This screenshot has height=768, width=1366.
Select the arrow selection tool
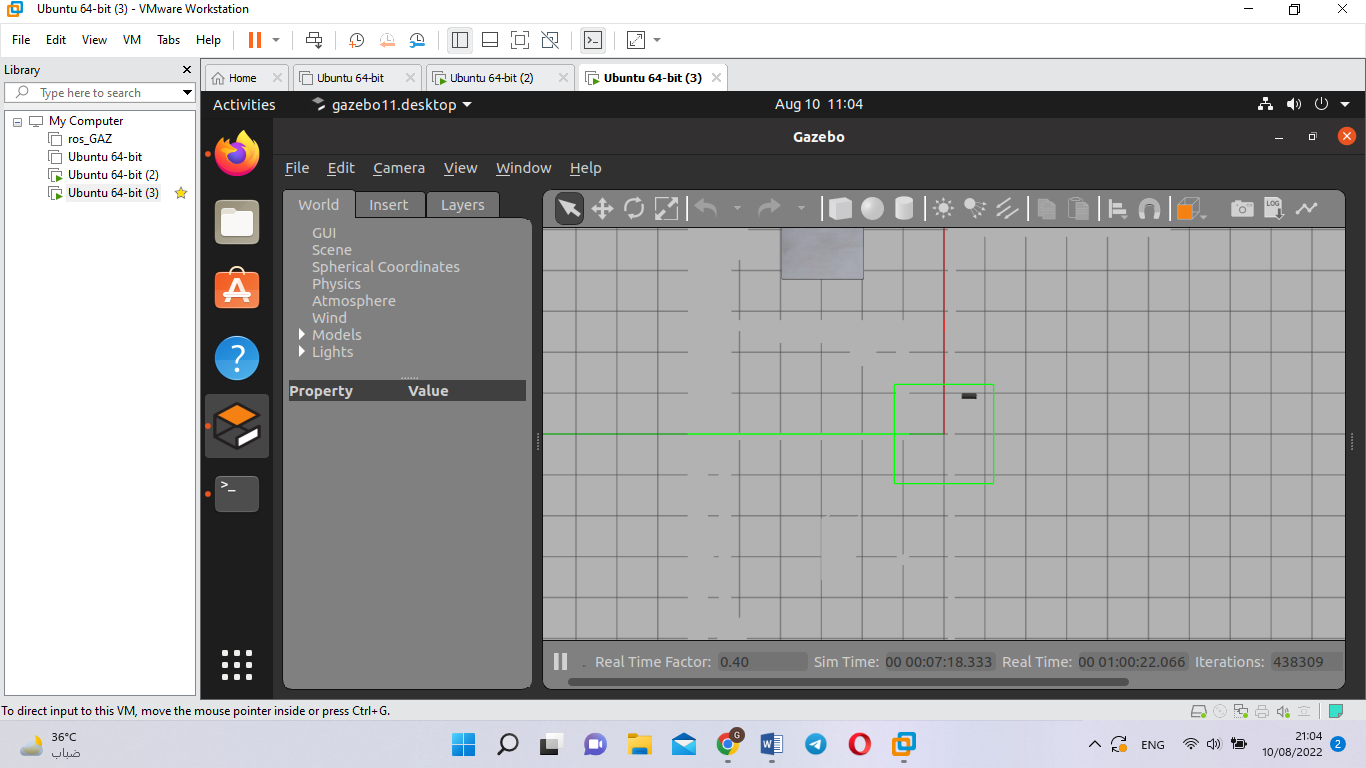569,209
